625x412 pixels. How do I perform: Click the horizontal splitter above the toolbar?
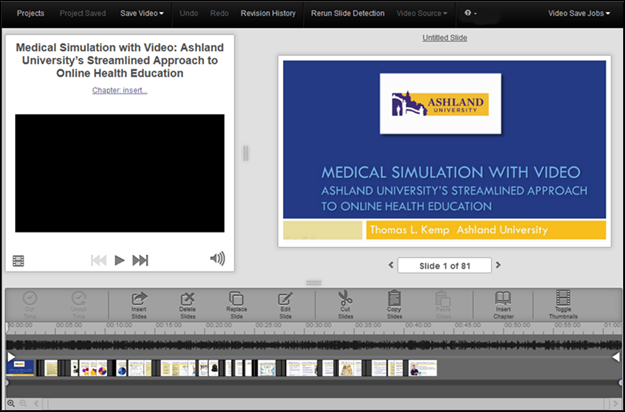tap(314, 283)
